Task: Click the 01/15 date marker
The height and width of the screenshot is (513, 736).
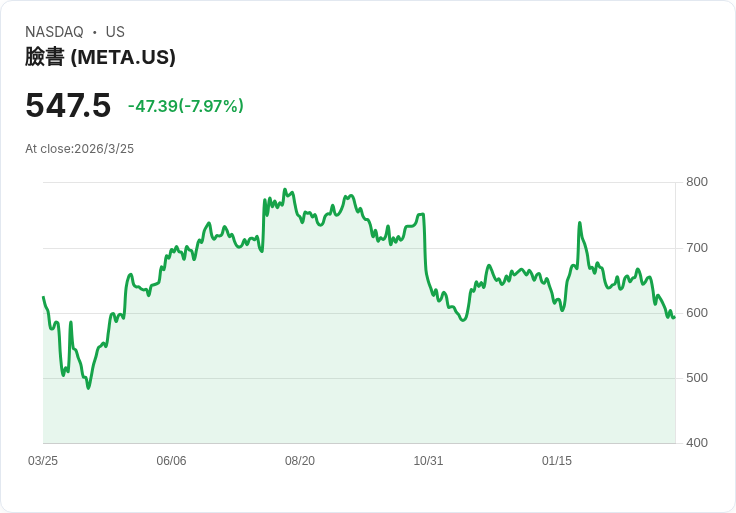Action: [557, 461]
